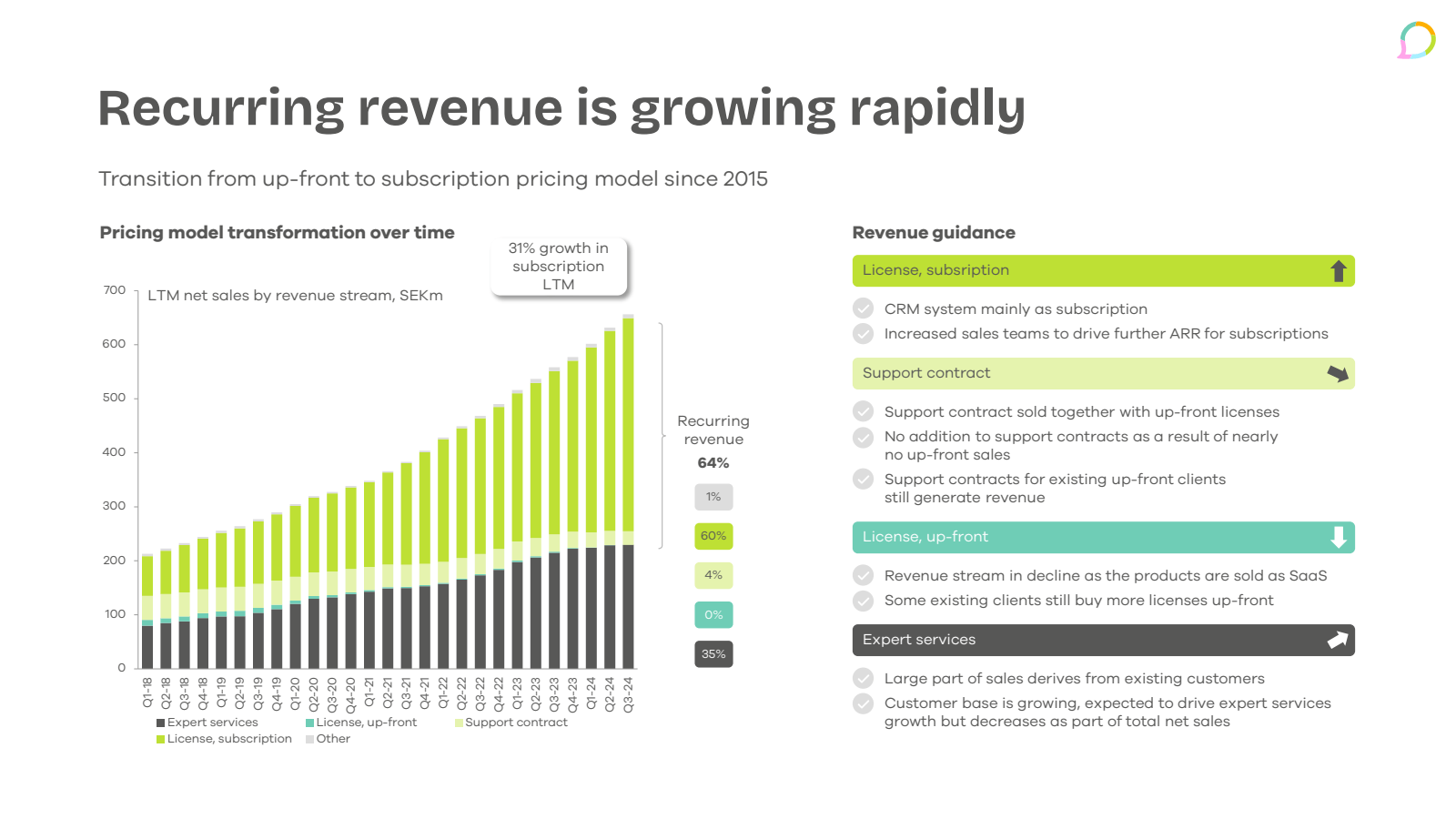Image resolution: width=1456 pixels, height=819 pixels.
Task: Click the Revenue guidance heading
Action: point(934,233)
